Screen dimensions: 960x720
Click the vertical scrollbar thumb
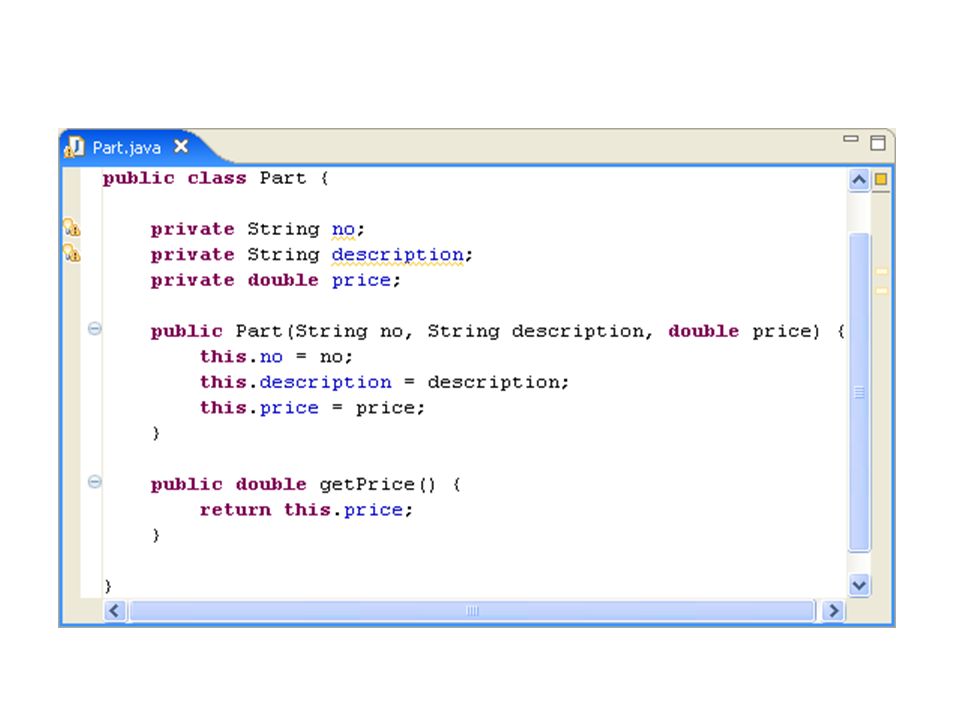point(860,392)
